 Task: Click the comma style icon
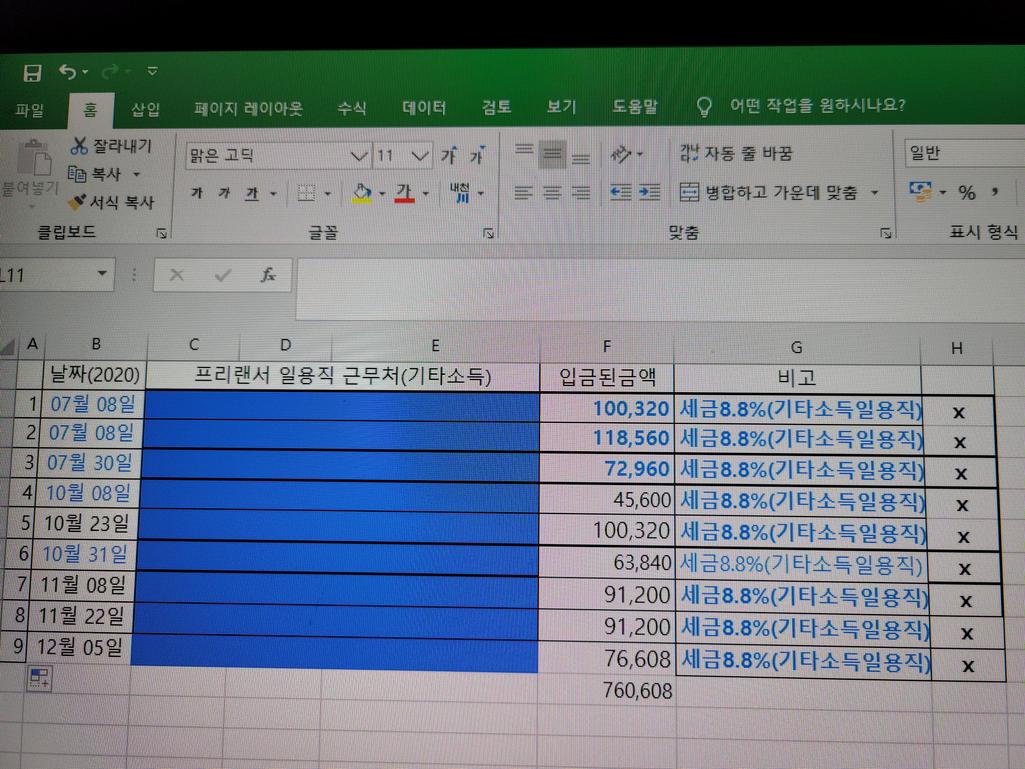(995, 192)
